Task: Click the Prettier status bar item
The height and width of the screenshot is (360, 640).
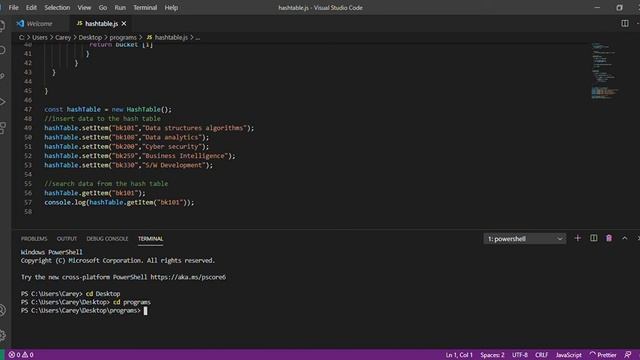Action: 603,355
